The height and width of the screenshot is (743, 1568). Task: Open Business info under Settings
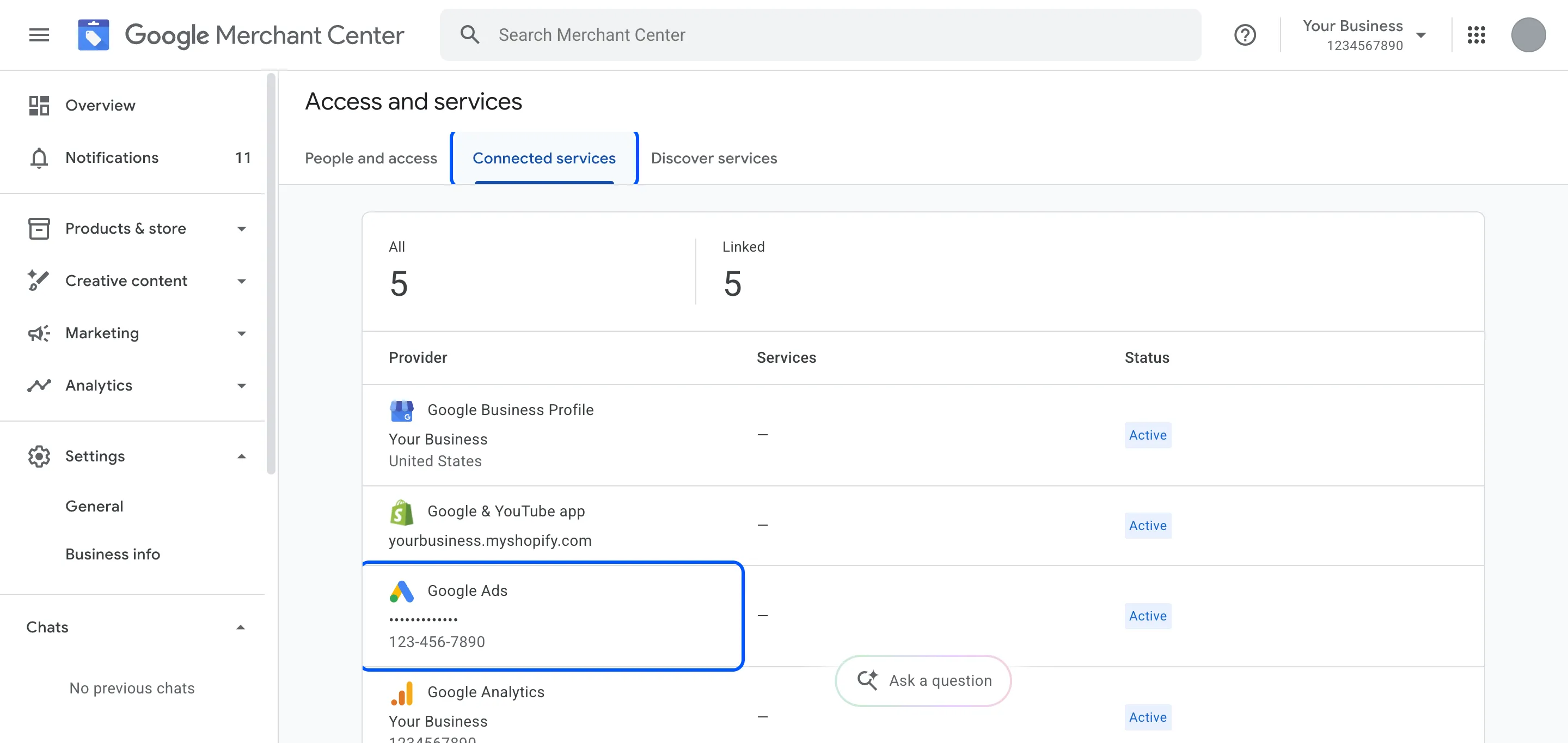coord(113,554)
